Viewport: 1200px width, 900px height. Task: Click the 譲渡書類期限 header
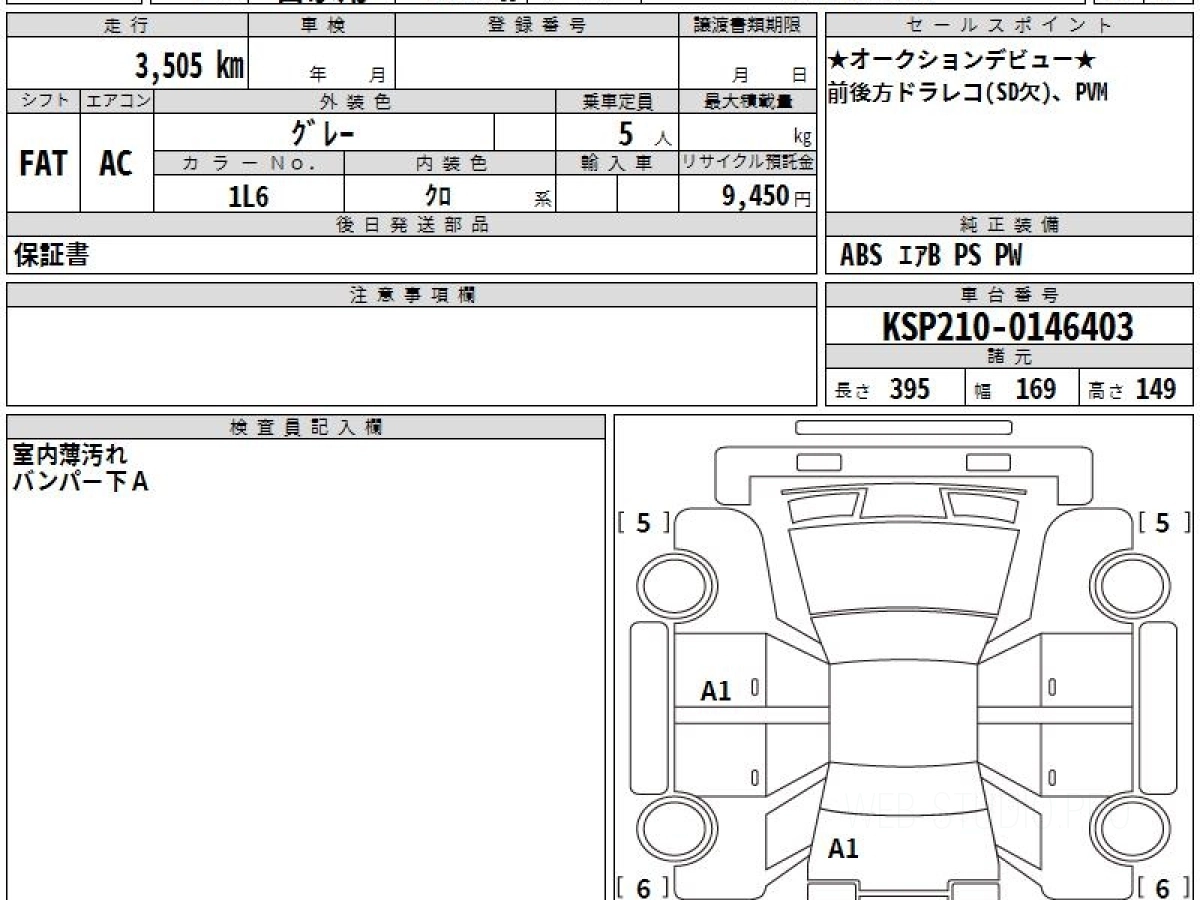click(x=747, y=26)
